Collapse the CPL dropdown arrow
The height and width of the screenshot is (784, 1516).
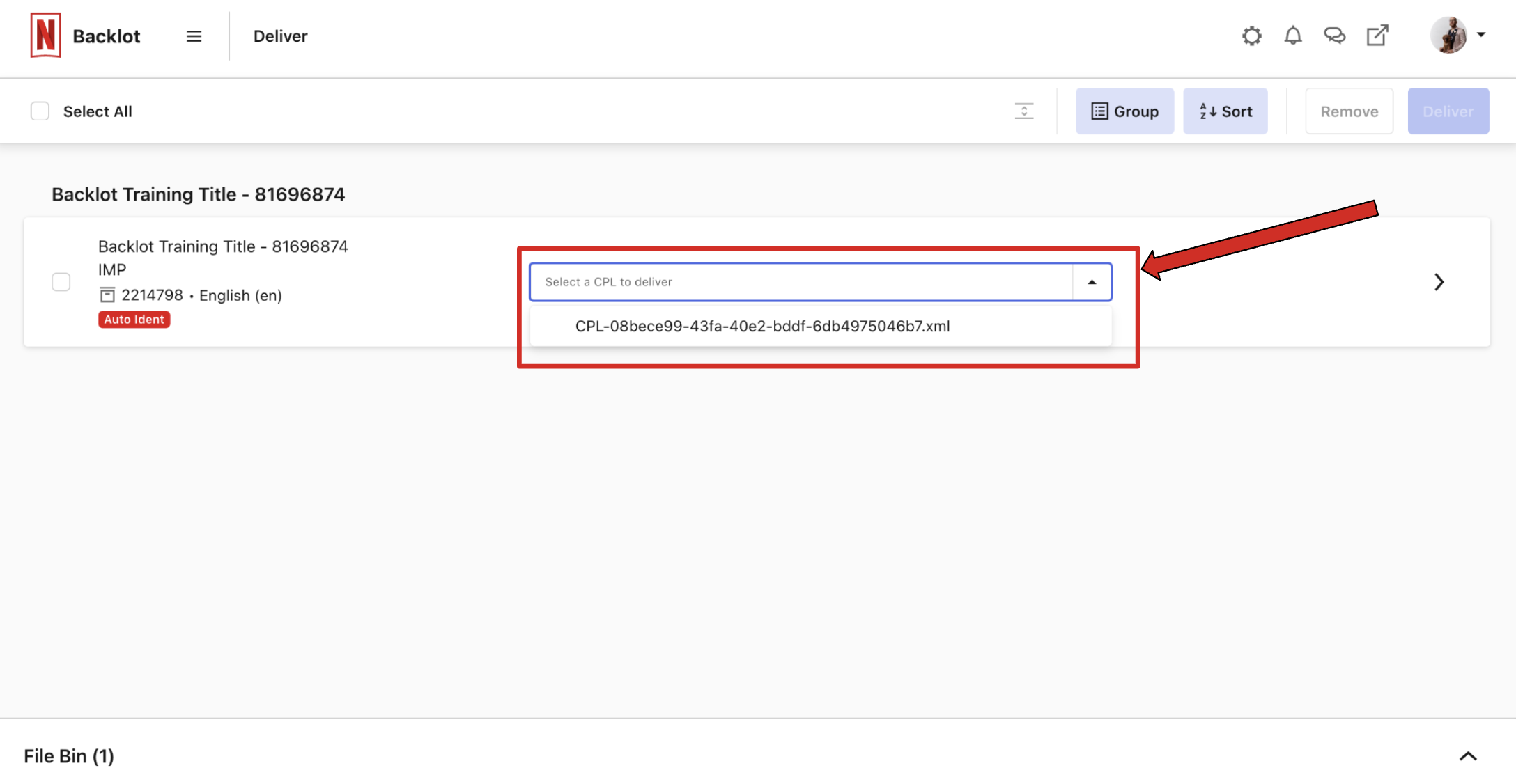click(x=1092, y=282)
